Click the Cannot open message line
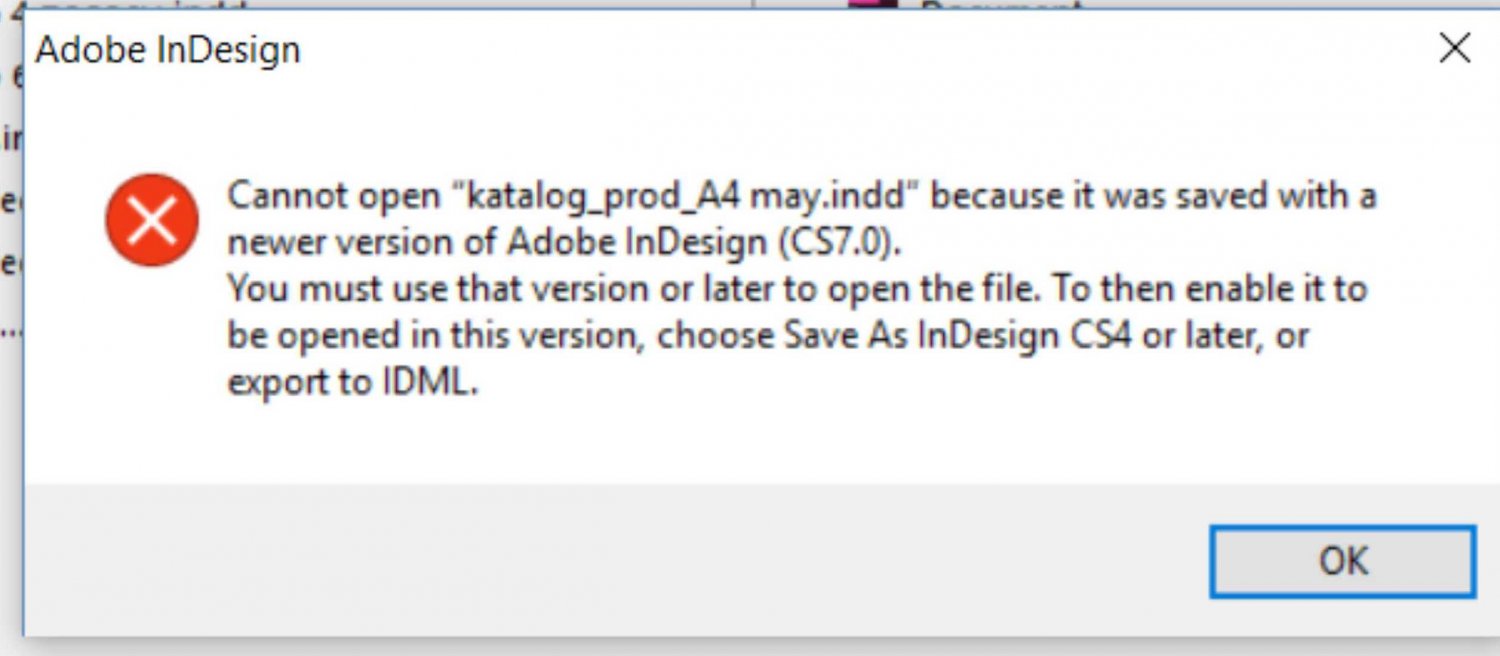The width and height of the screenshot is (1500, 656). coord(802,195)
